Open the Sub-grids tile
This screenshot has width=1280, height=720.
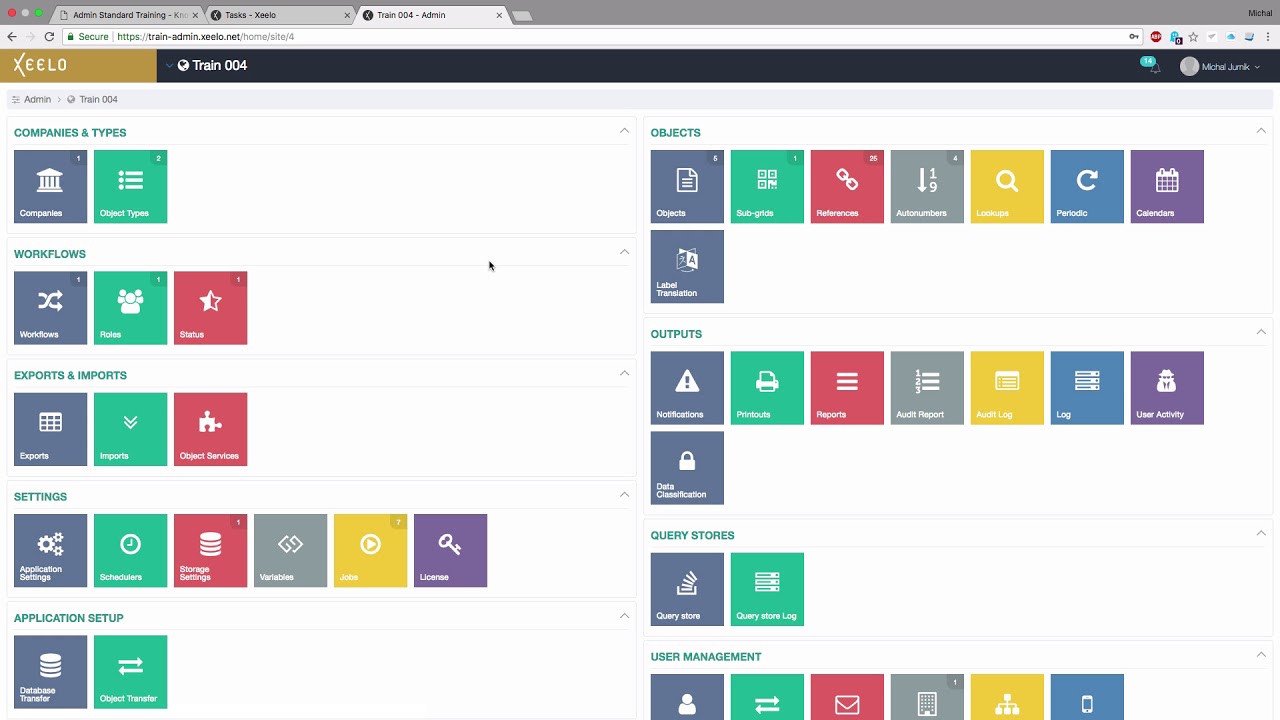(x=767, y=186)
